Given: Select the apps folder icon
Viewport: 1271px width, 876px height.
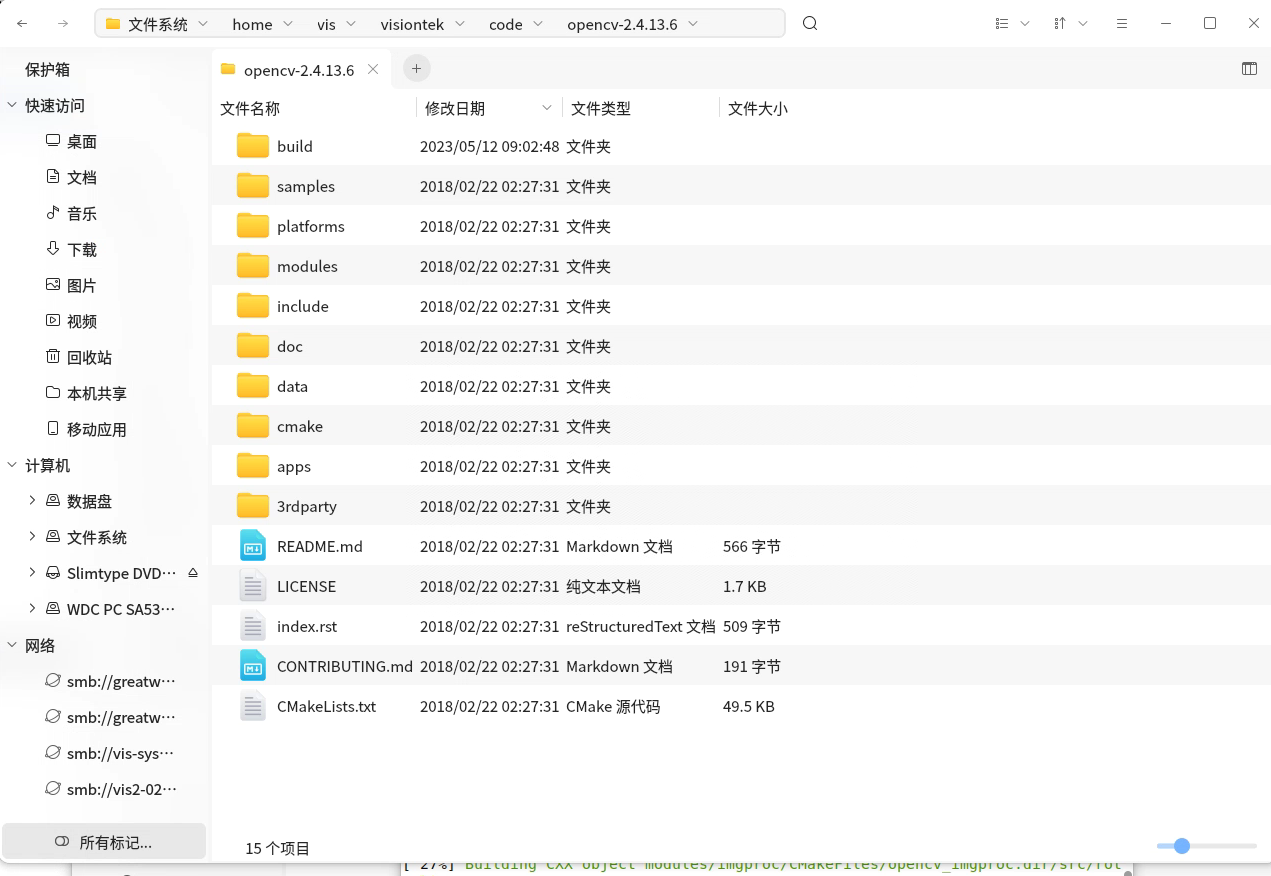Looking at the screenshot, I should pos(253,466).
